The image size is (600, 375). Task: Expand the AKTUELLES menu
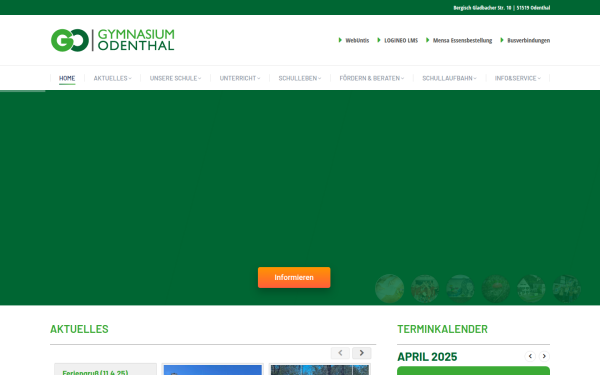pos(112,78)
